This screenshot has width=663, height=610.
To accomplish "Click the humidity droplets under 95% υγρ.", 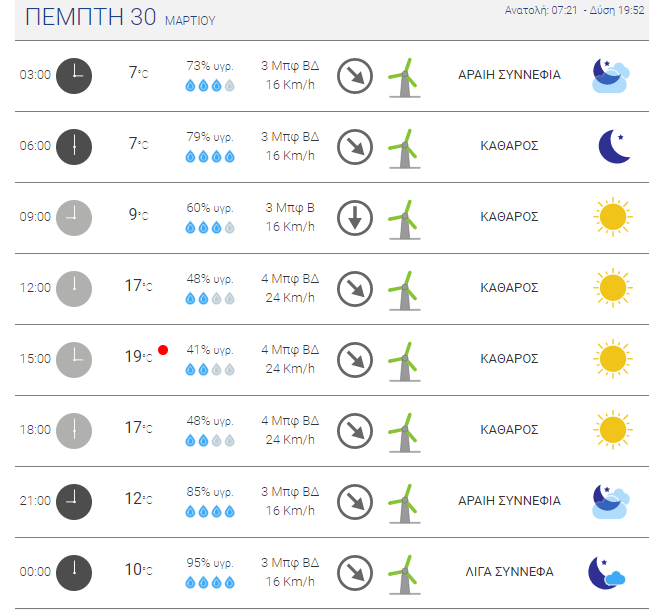I will [x=210, y=583].
